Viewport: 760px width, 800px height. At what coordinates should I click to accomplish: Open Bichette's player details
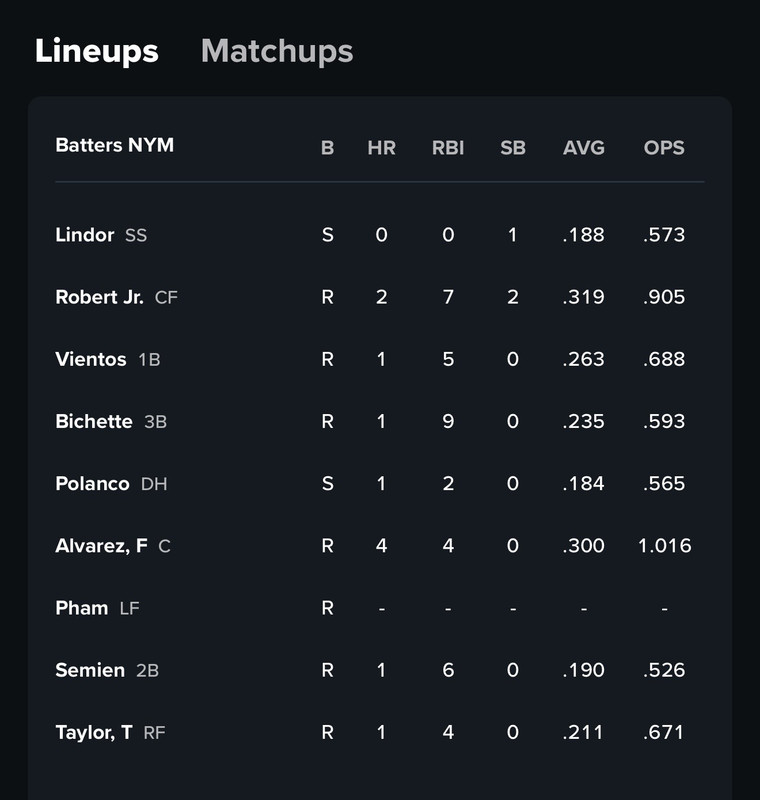tap(94, 421)
